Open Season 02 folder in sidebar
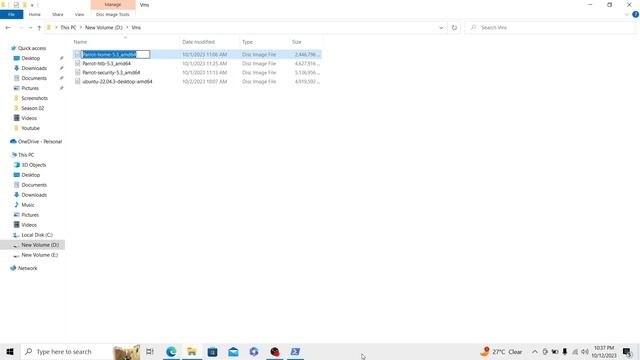 click(32, 108)
